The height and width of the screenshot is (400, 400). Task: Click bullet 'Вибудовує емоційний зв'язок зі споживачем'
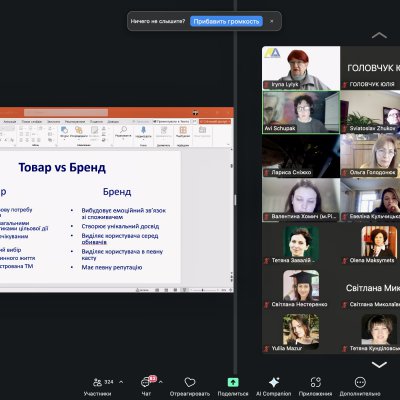124,214
